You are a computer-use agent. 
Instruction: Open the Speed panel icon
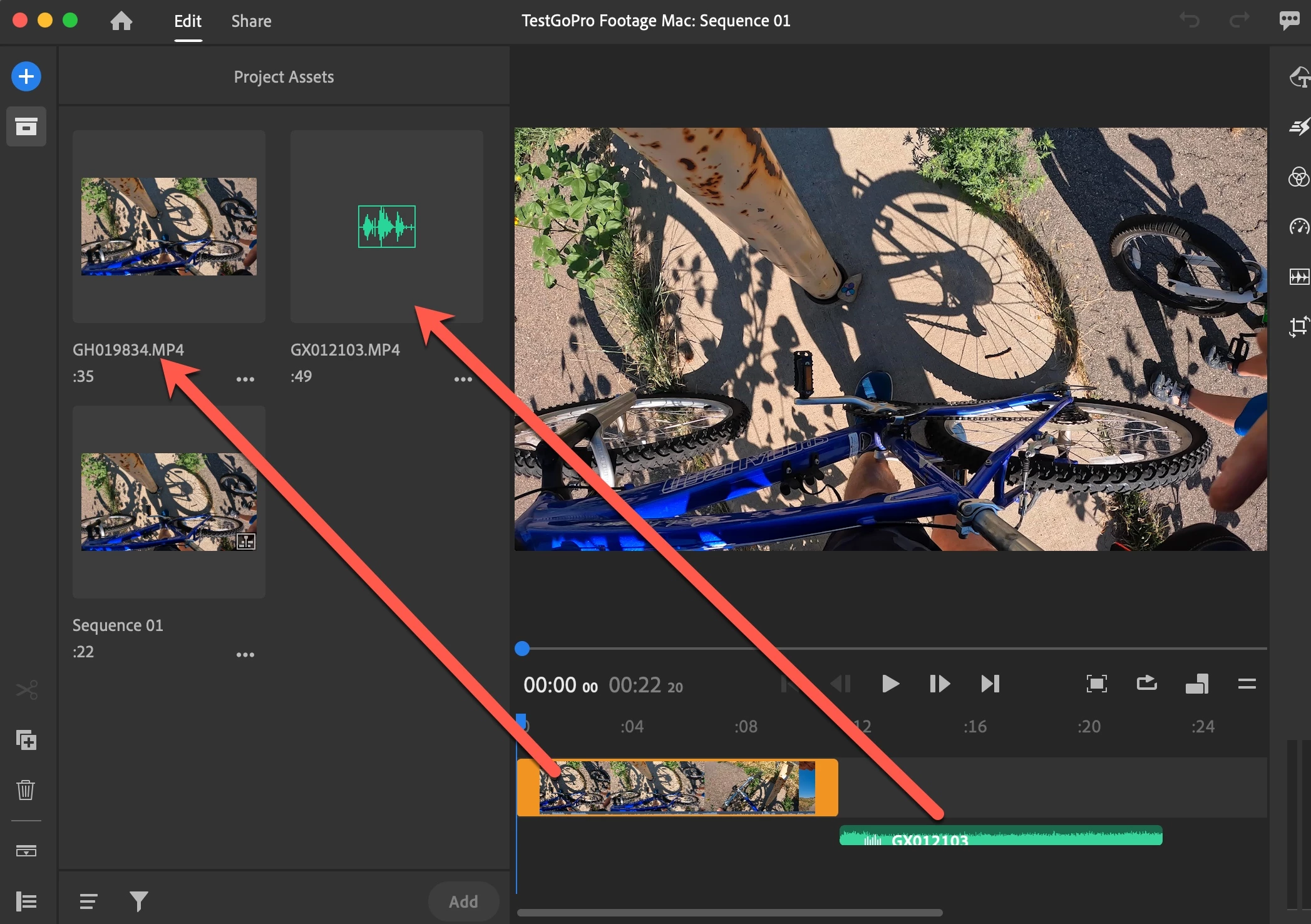[1298, 227]
